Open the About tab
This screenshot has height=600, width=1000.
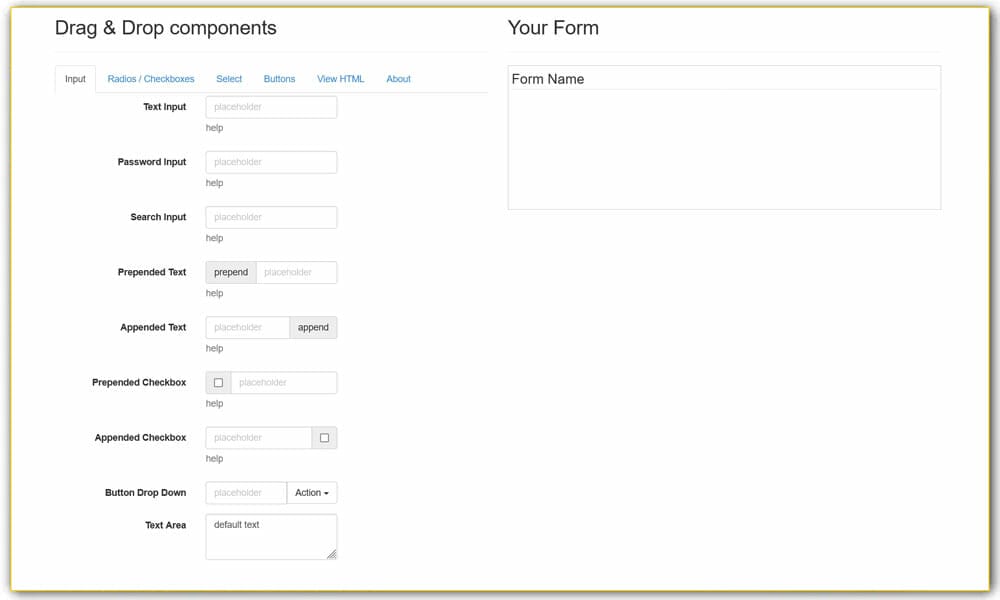pos(398,79)
